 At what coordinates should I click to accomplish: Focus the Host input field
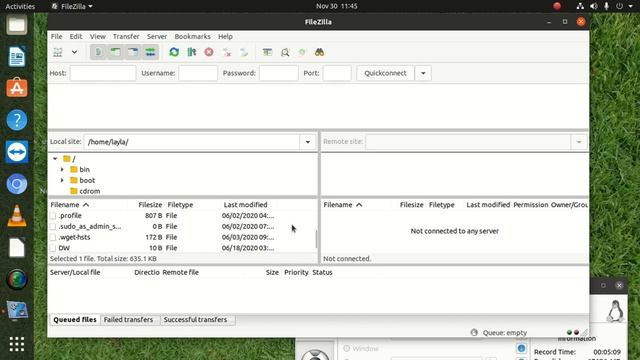click(x=103, y=73)
